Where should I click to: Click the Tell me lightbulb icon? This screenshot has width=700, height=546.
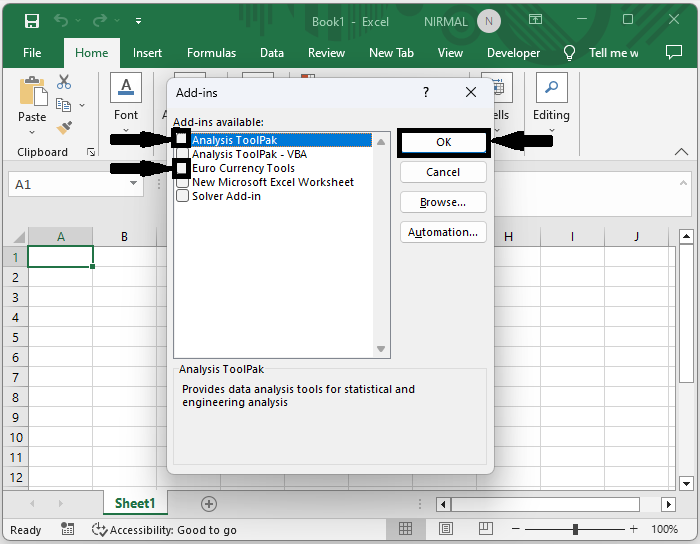click(x=569, y=53)
